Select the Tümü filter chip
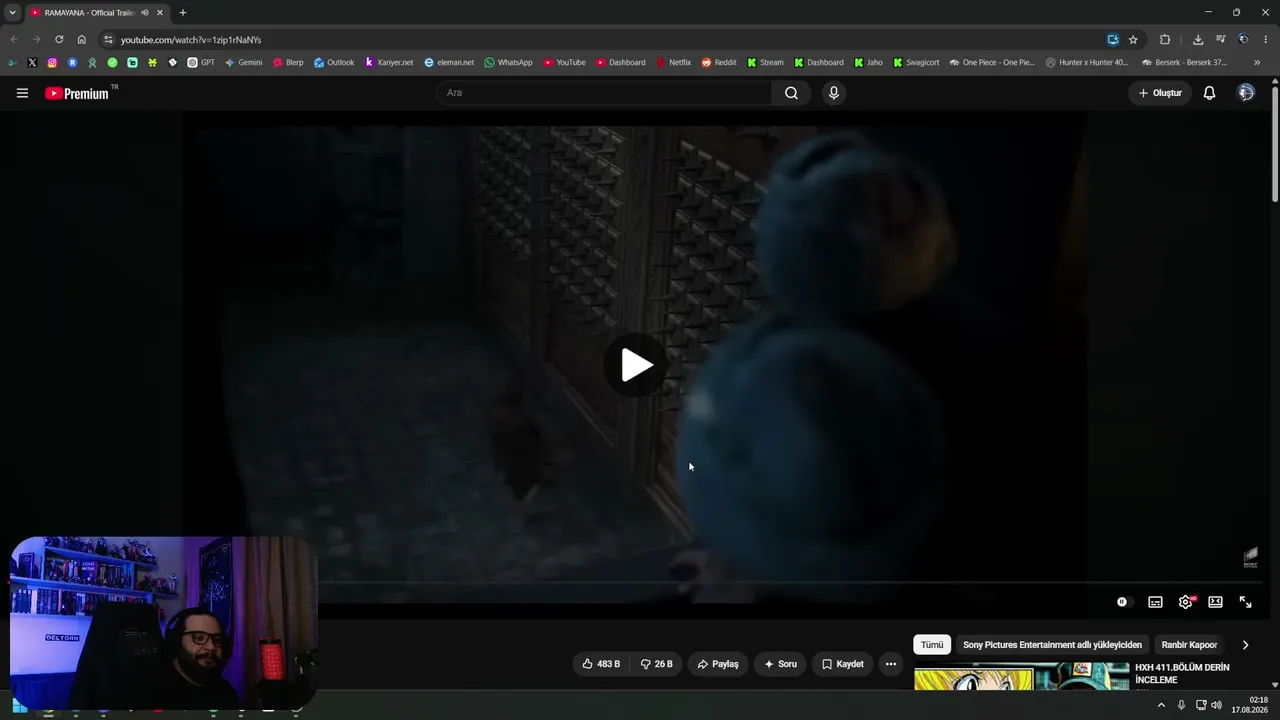 932,645
